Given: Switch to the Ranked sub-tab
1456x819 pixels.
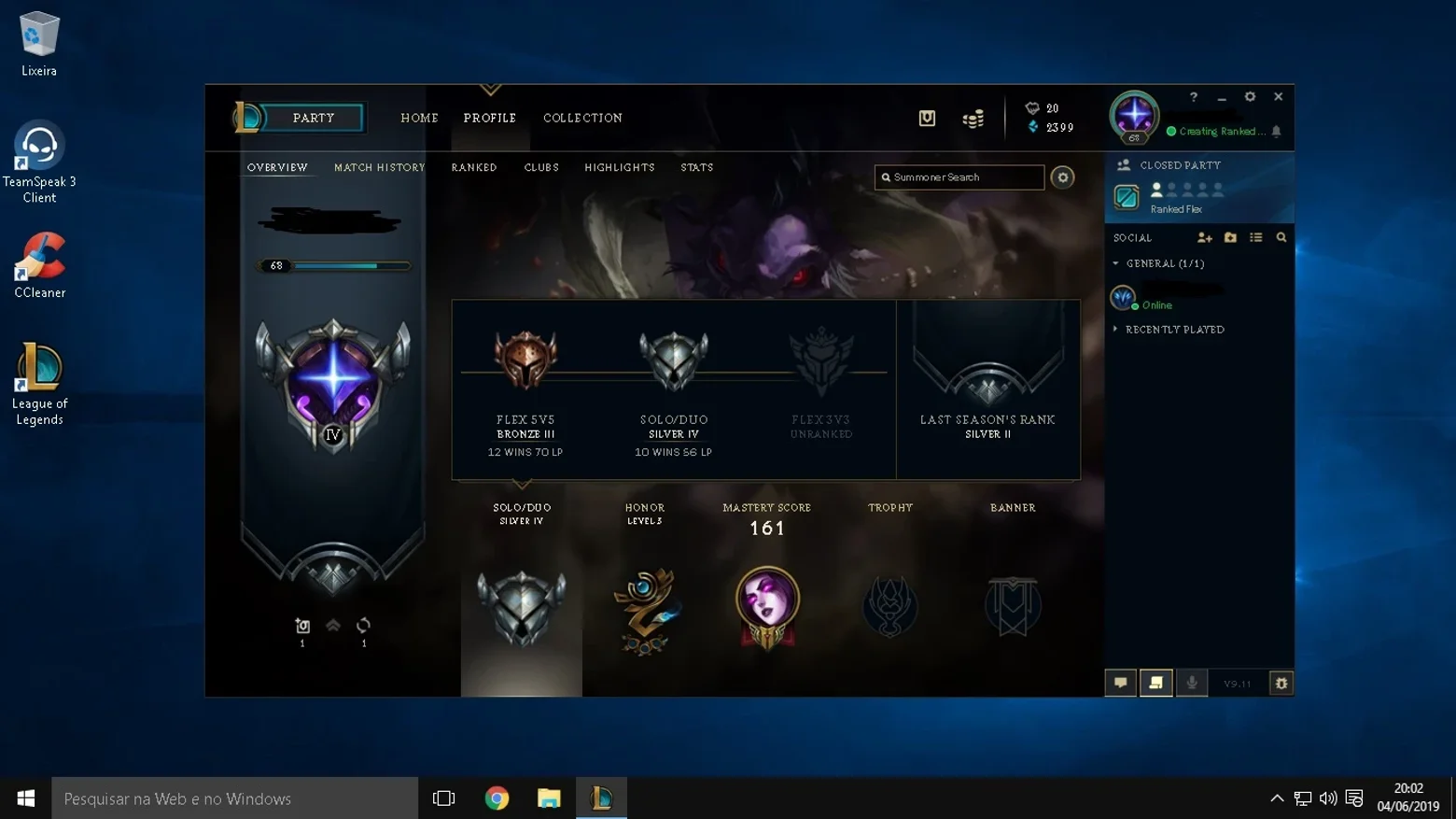Looking at the screenshot, I should coord(474,168).
